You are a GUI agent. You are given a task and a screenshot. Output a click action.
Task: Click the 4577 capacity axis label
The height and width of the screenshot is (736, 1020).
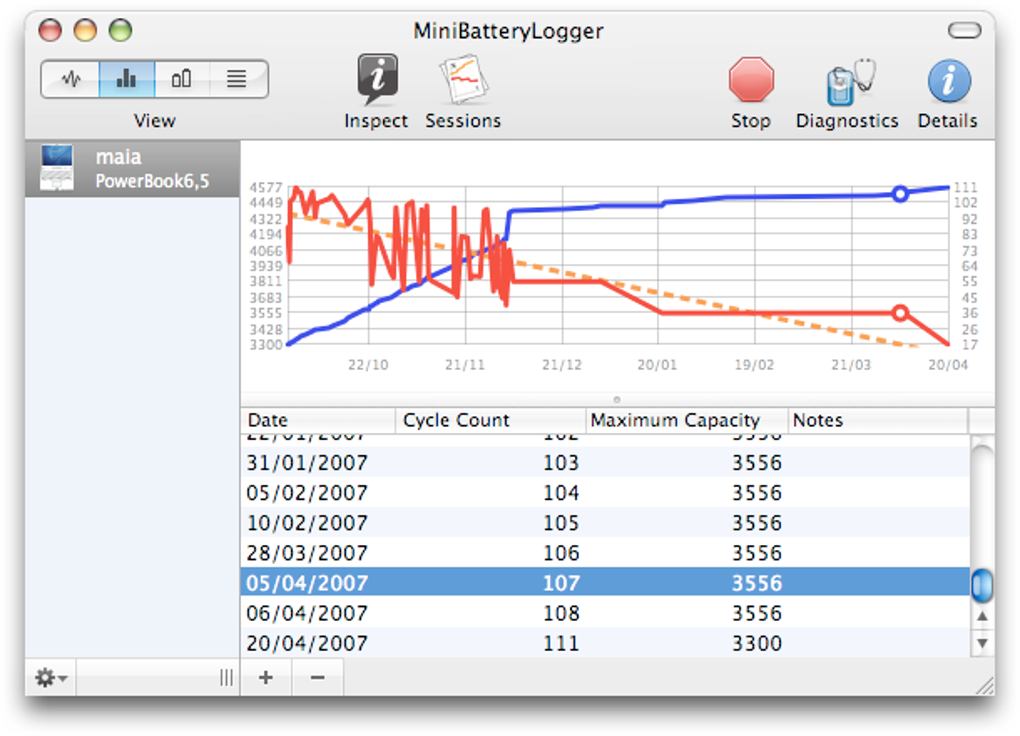(265, 187)
